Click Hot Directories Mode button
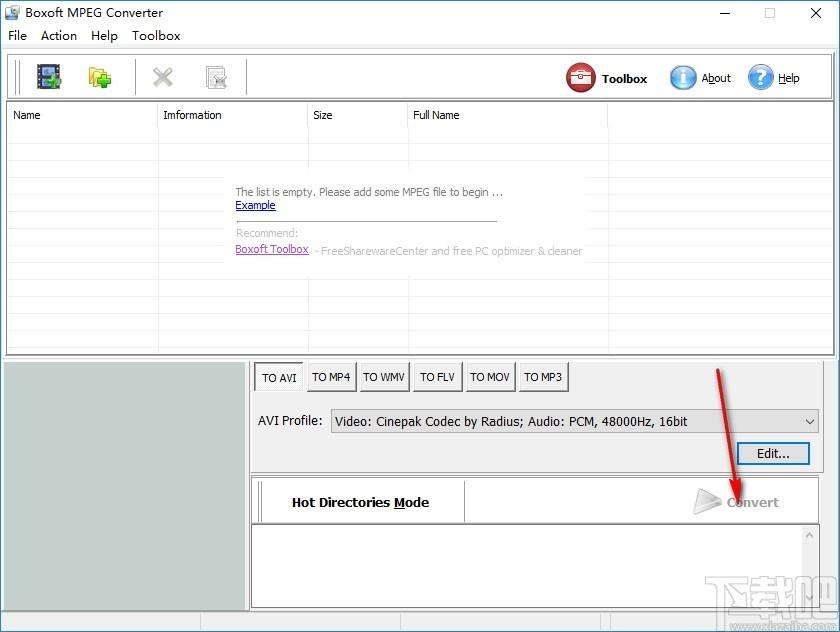This screenshot has width=840, height=632. click(x=361, y=502)
